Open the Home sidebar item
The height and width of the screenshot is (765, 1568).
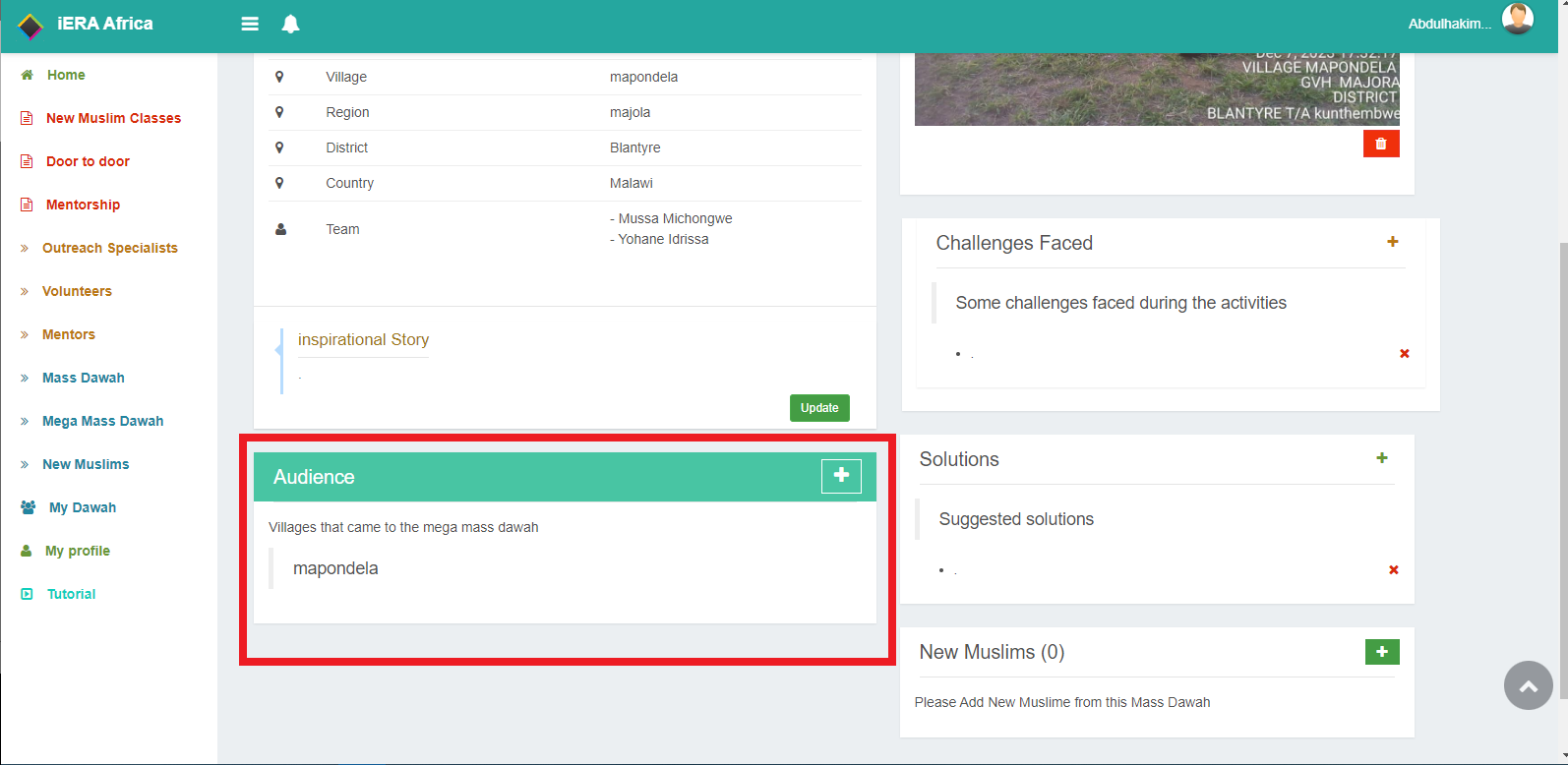[x=66, y=75]
